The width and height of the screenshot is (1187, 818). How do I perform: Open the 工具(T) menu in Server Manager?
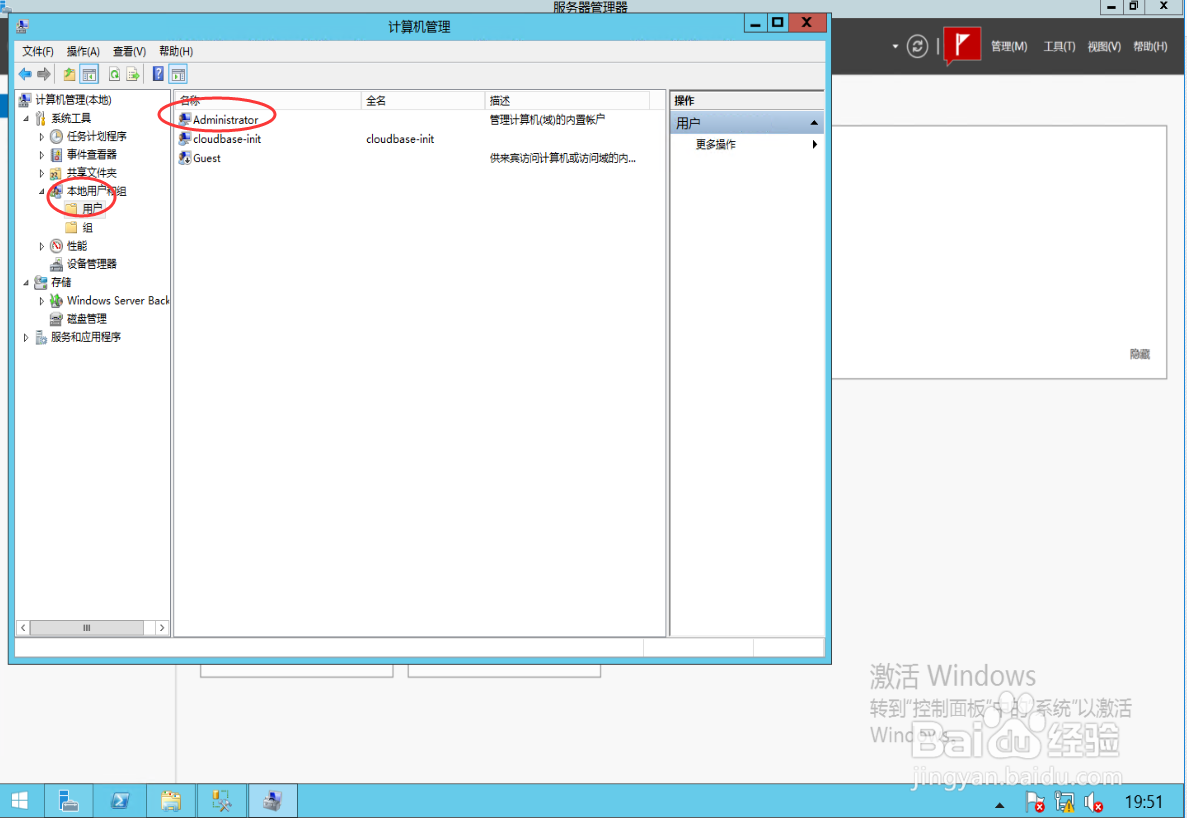[1059, 46]
